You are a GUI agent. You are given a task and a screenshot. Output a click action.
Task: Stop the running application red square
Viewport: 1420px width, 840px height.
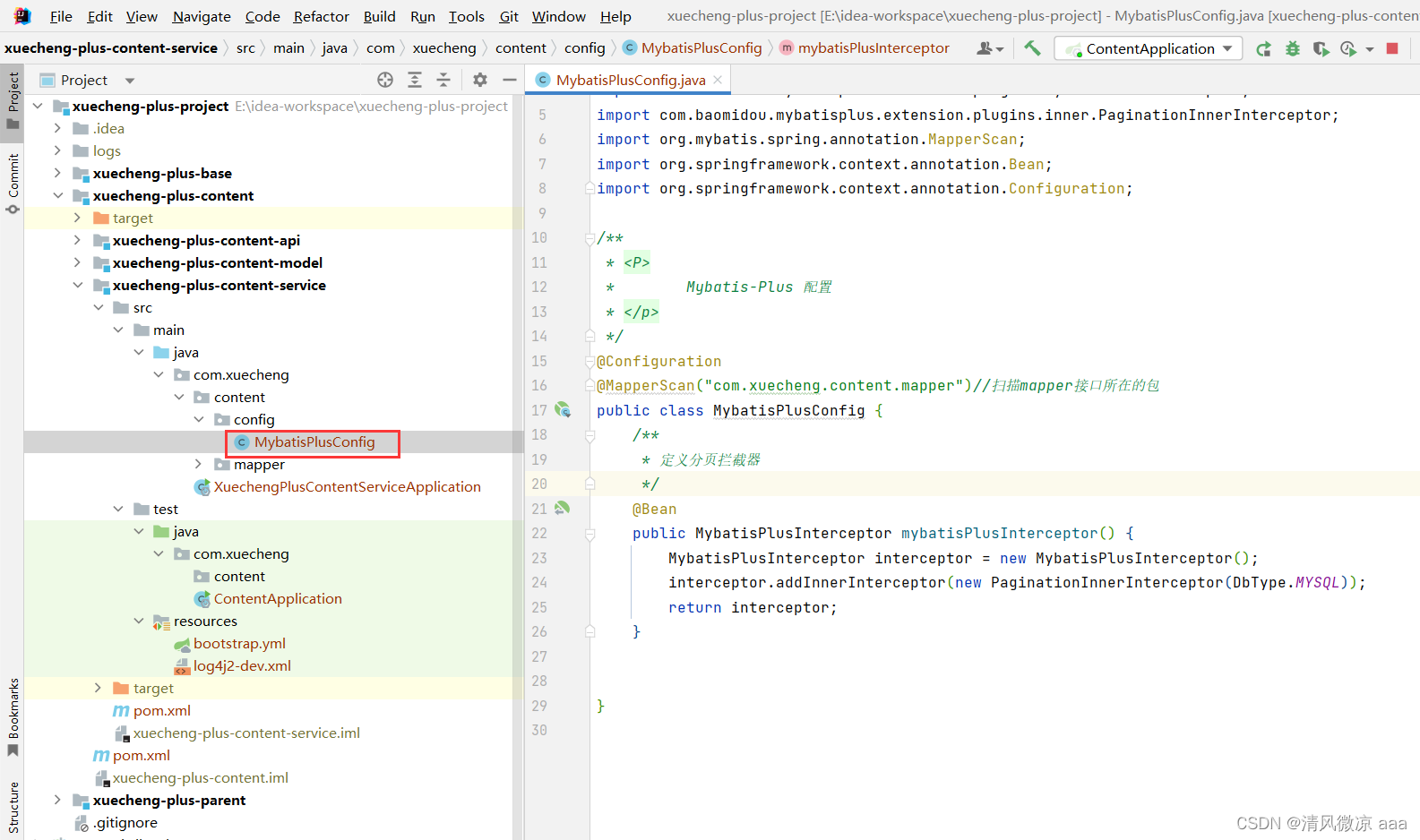(x=1392, y=48)
